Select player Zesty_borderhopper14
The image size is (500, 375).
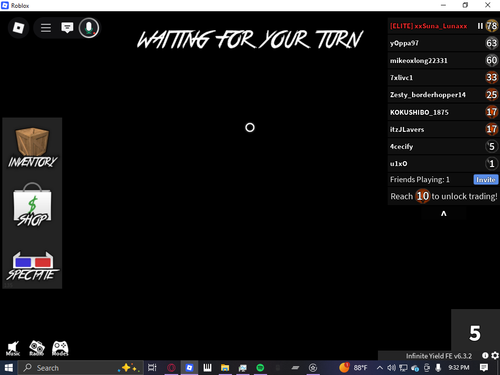tap(443, 95)
